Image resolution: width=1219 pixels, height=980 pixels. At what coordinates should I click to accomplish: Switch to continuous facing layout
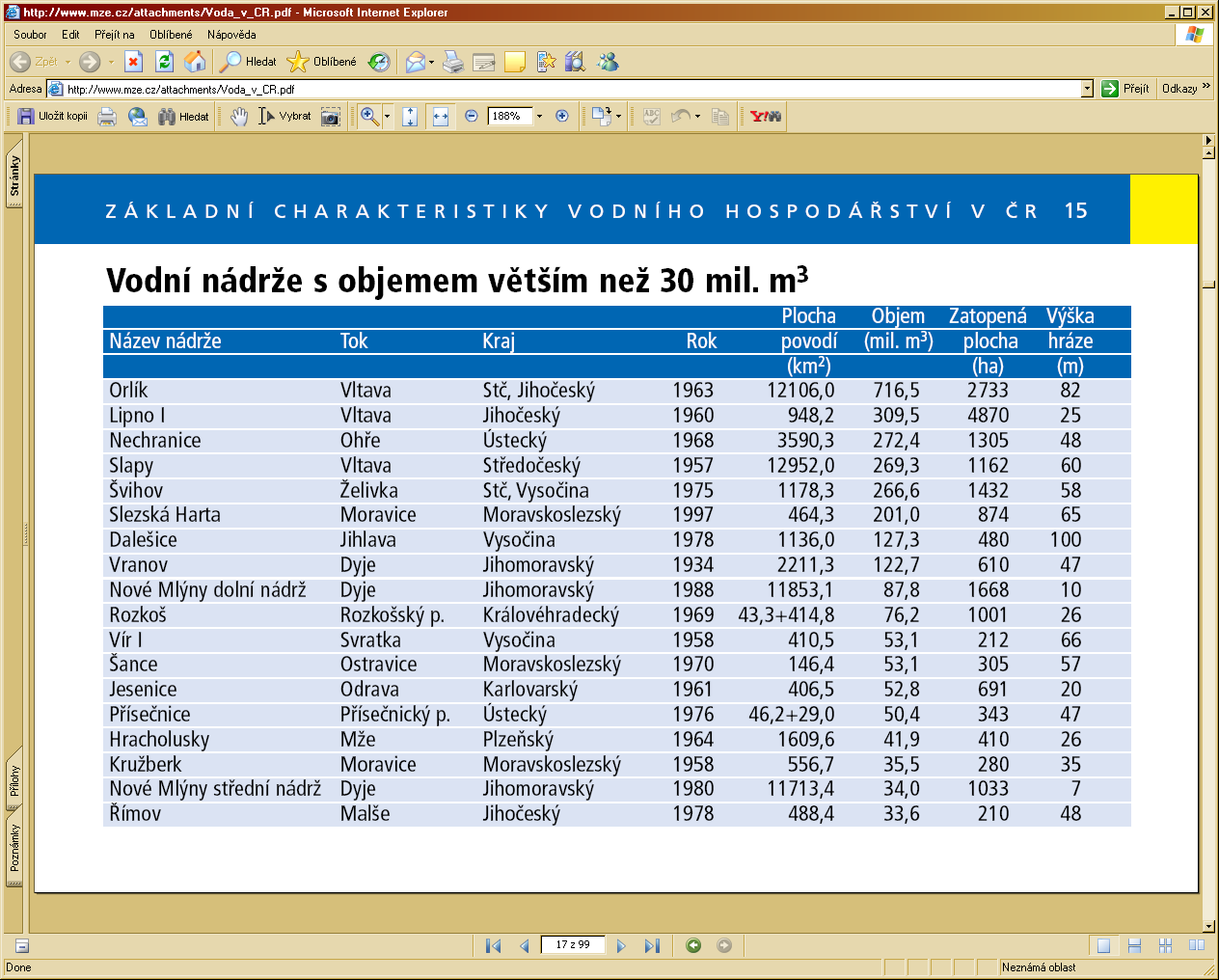coord(1166,946)
